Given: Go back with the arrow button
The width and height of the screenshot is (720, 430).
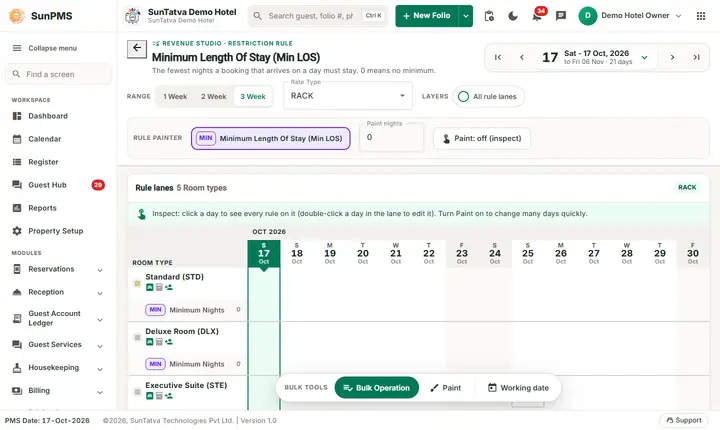Looking at the screenshot, I should [x=137, y=48].
